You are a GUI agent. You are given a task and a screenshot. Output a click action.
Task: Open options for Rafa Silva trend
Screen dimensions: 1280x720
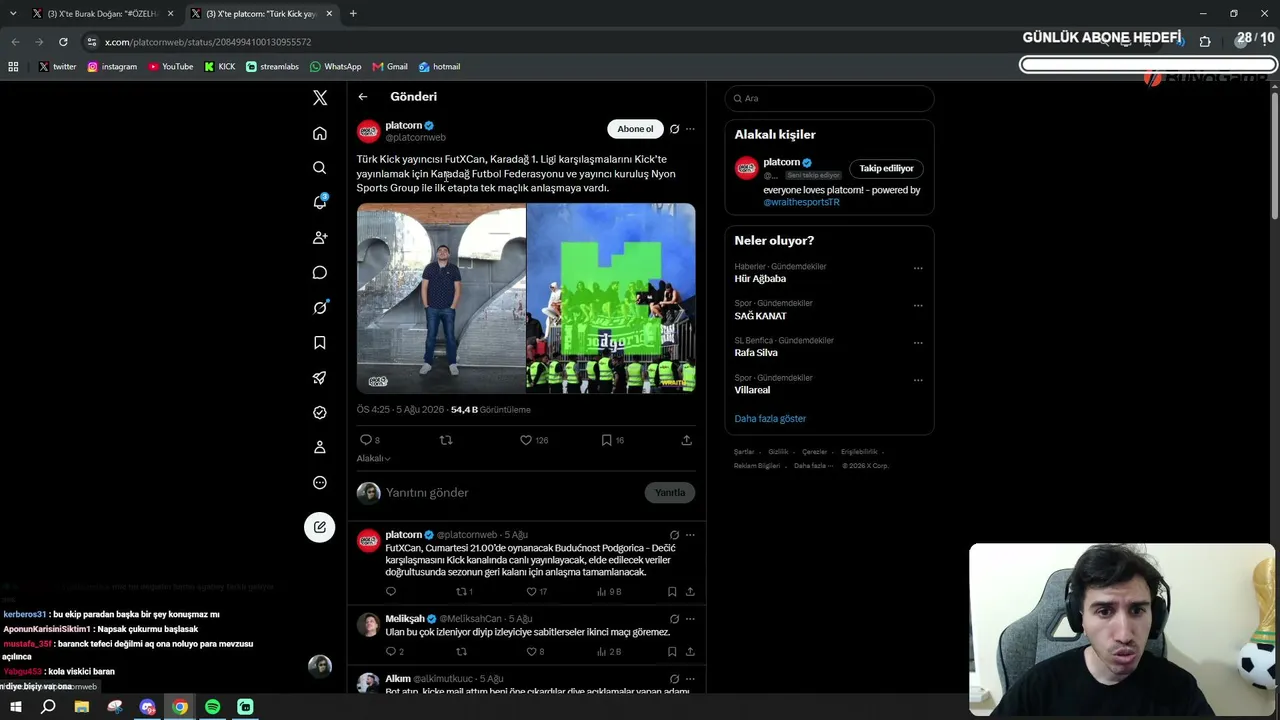[918, 342]
